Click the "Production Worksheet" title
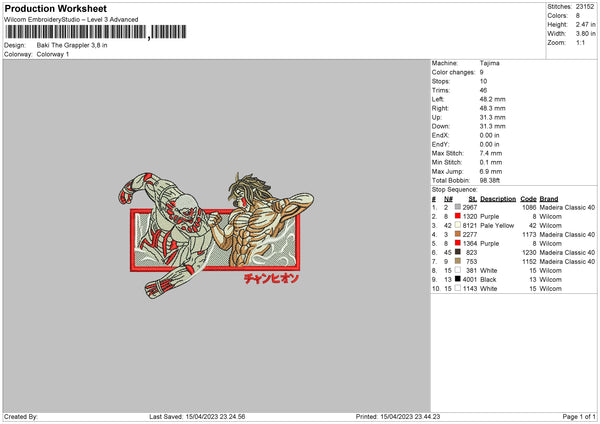The image size is (600, 424). pyautogui.click(x=55, y=8)
